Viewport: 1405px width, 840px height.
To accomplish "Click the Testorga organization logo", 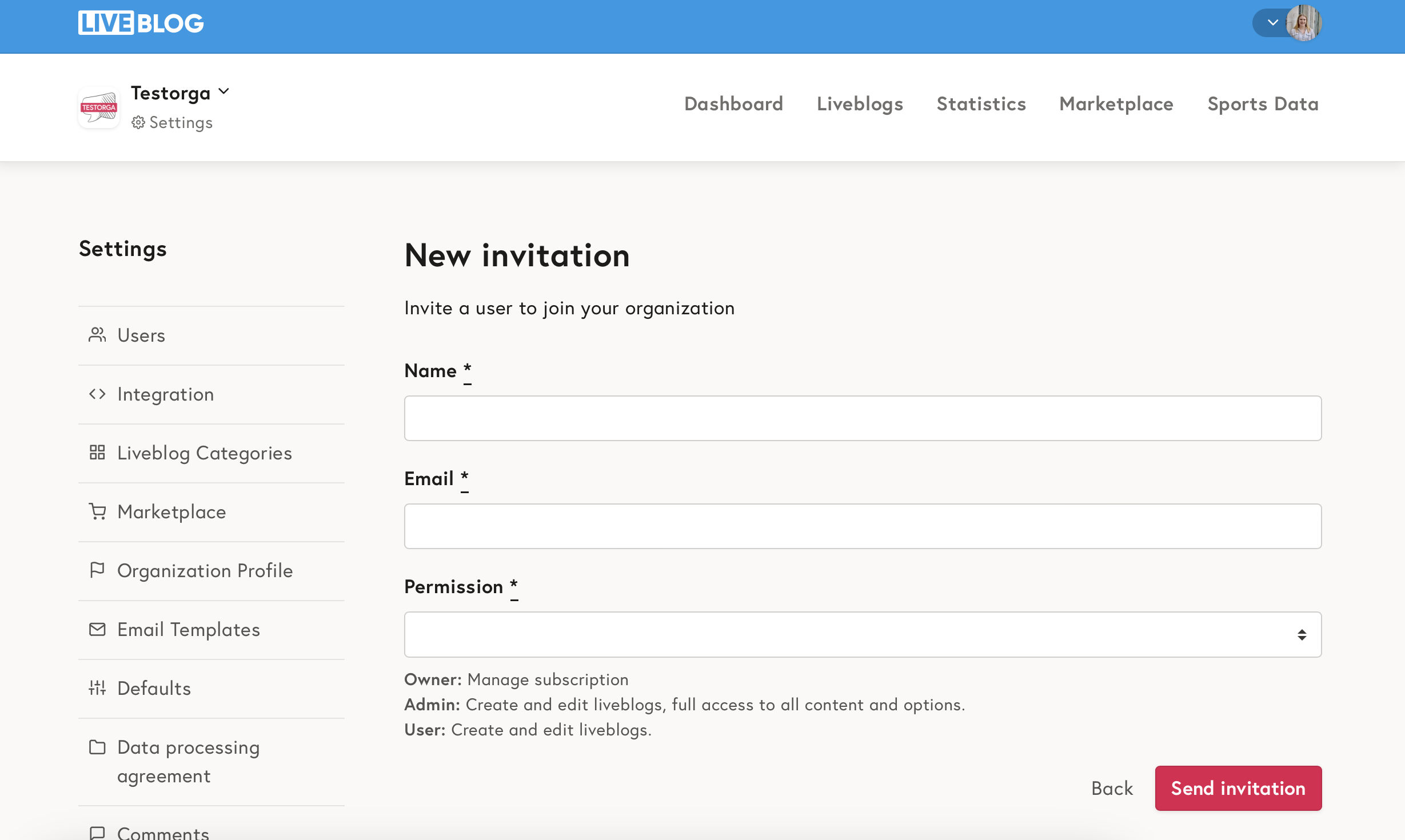I will pyautogui.click(x=99, y=107).
